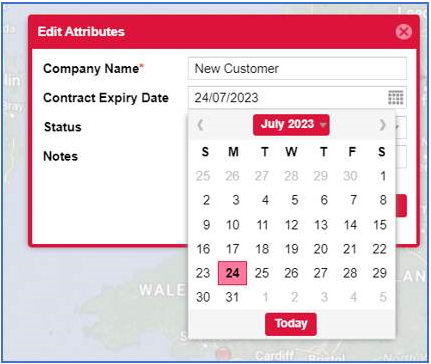The height and width of the screenshot is (364, 431).
Task: Select greyed June 30 in first row
Action: coord(350,176)
